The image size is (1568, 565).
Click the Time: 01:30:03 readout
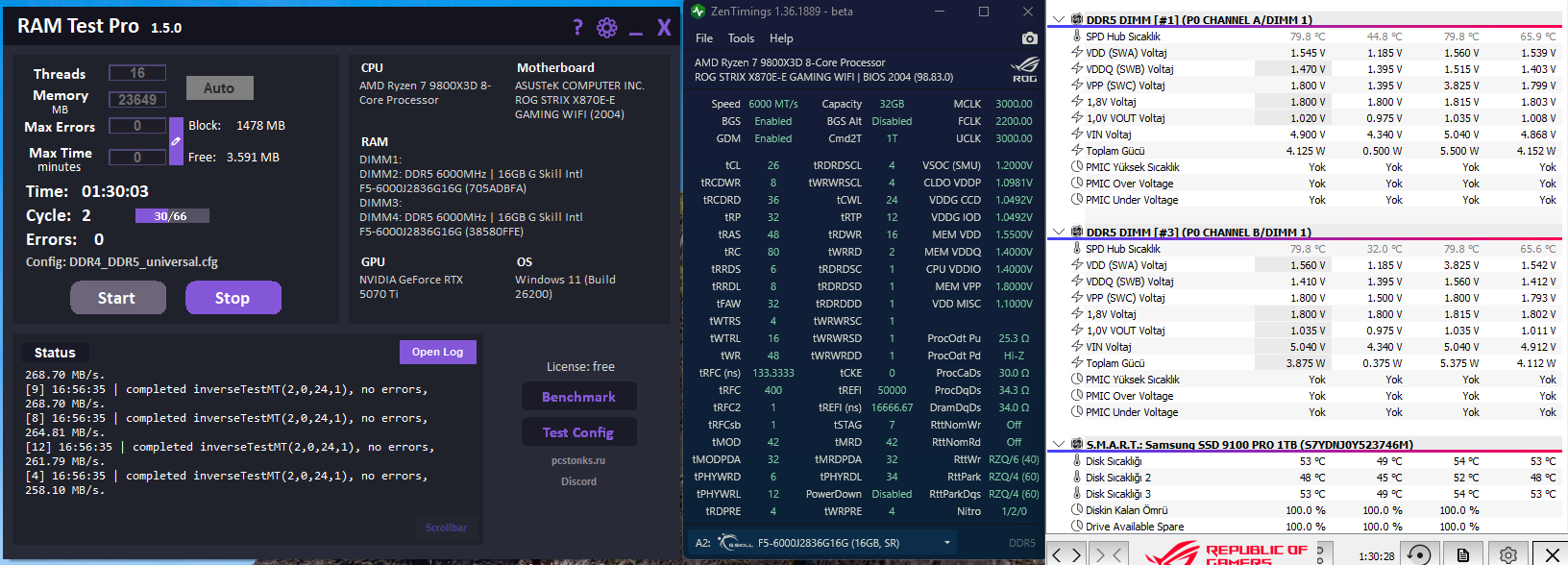87,191
